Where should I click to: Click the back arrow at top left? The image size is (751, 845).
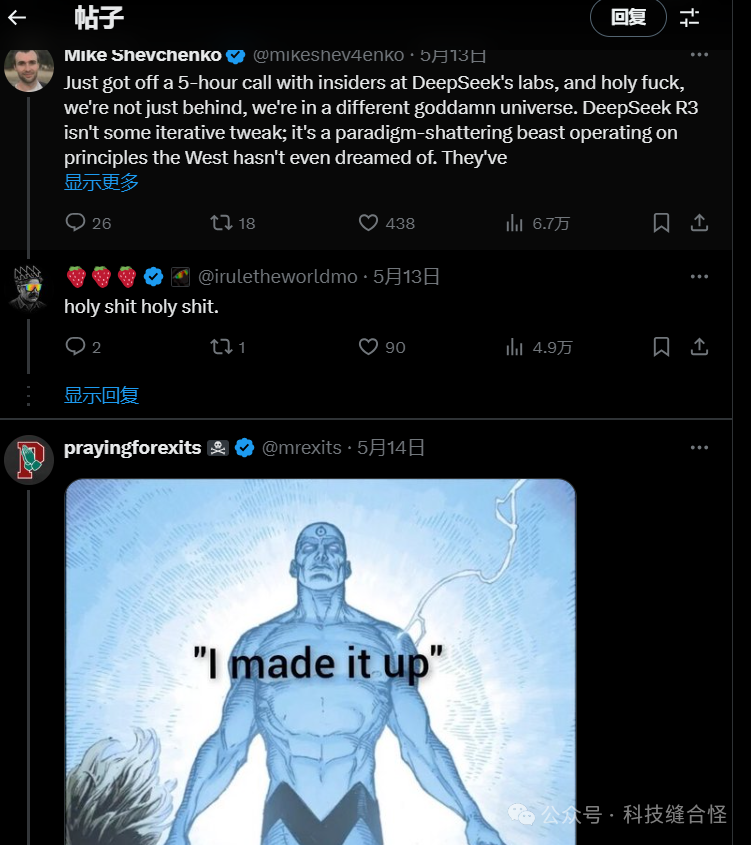[17, 17]
